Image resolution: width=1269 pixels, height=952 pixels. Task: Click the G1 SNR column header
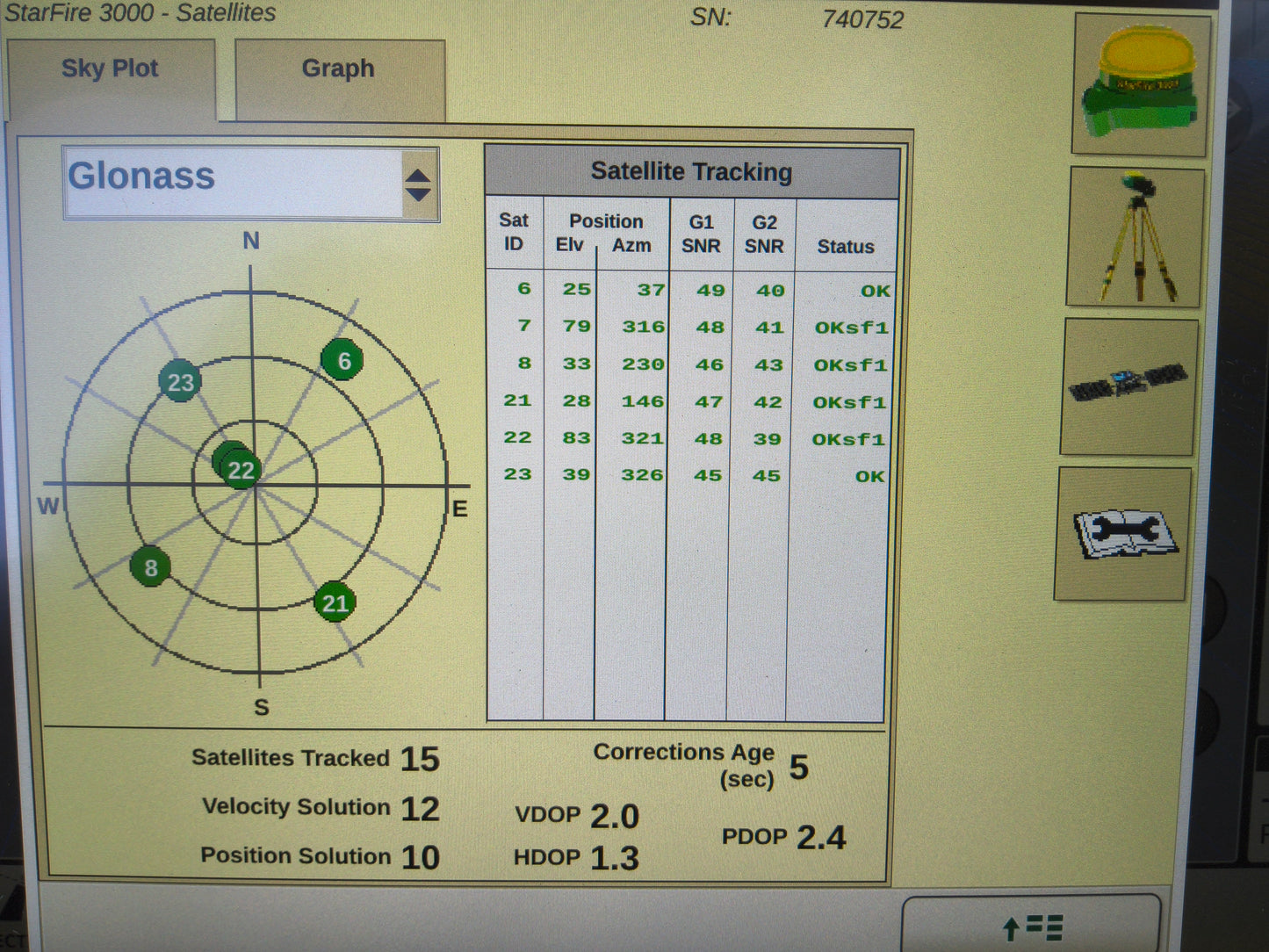[701, 234]
